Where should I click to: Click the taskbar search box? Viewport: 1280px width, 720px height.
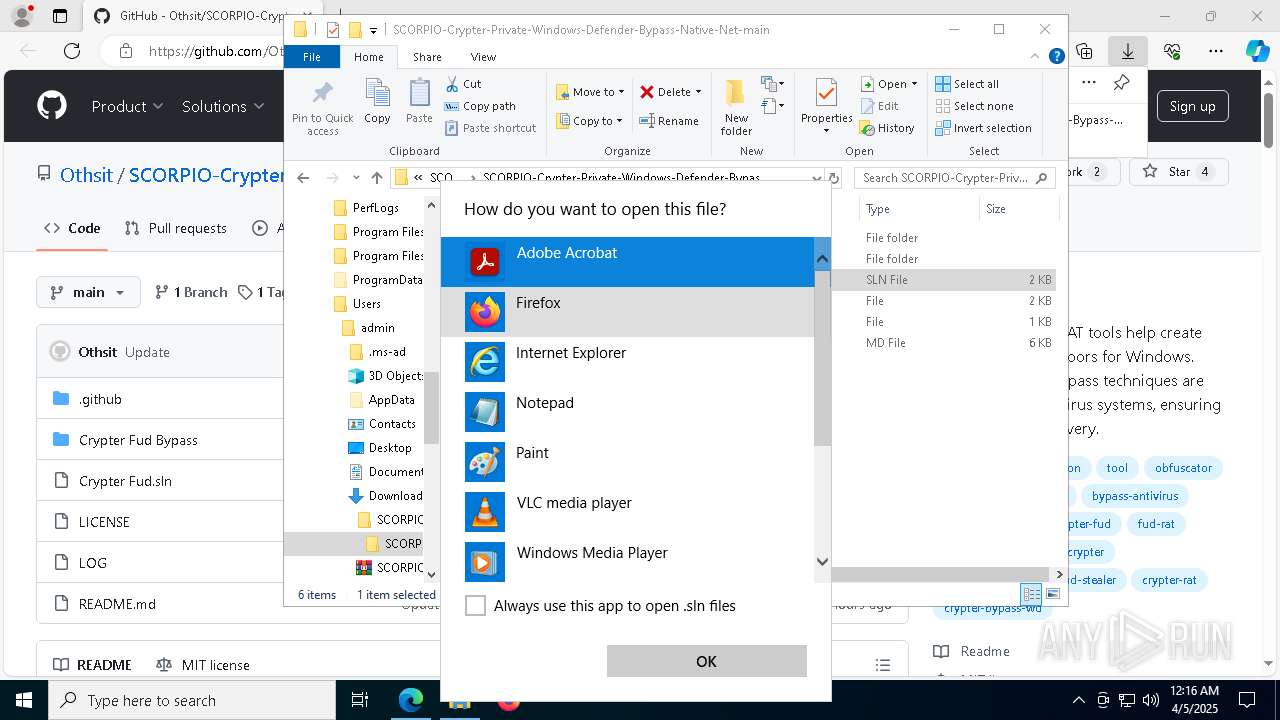tap(192, 700)
